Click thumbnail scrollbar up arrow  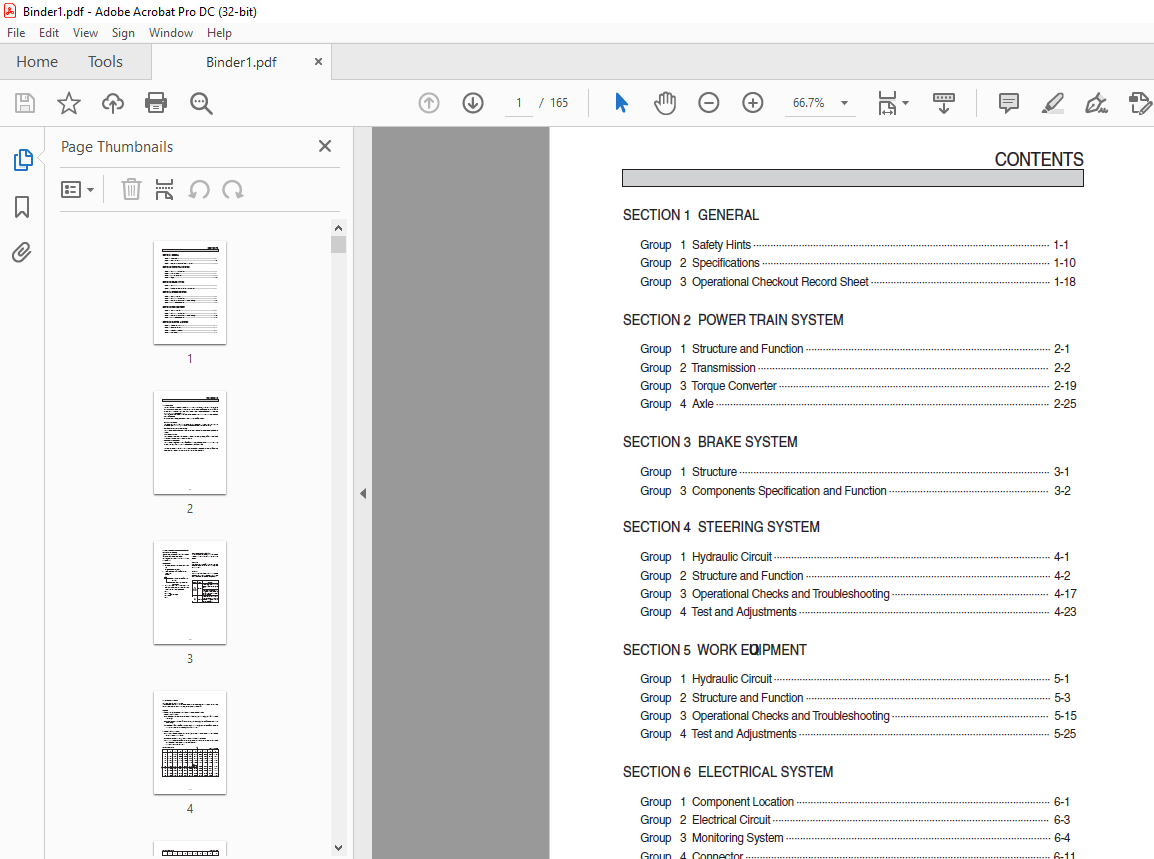339,227
